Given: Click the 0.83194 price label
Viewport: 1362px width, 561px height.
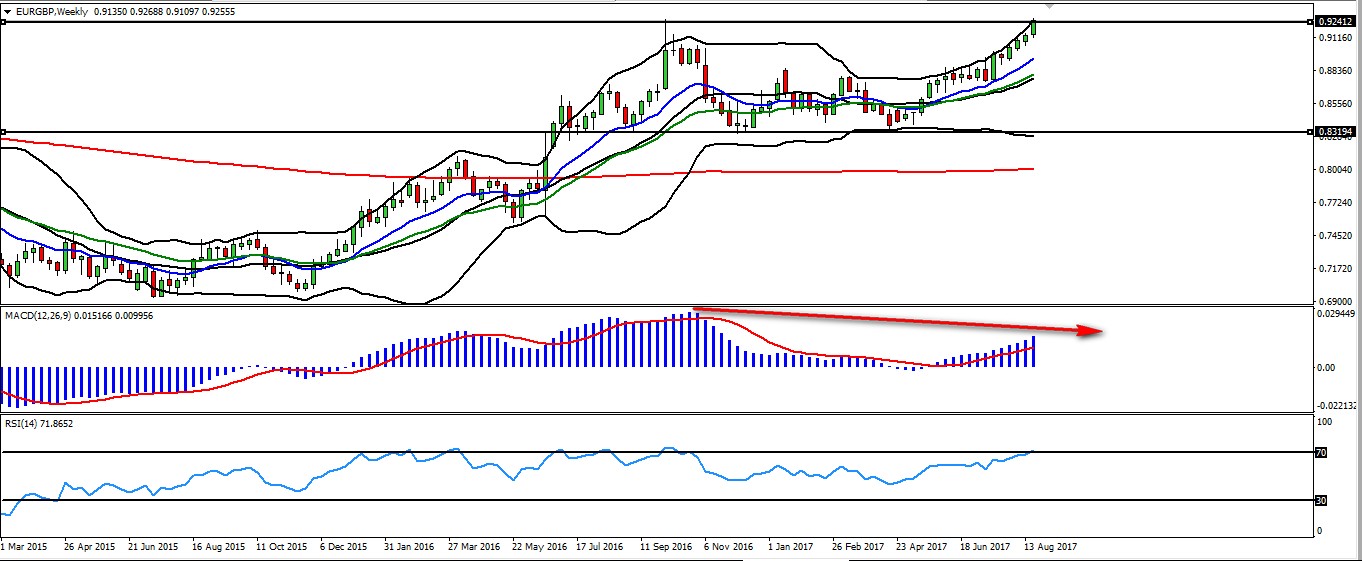Looking at the screenshot, I should click(1337, 132).
